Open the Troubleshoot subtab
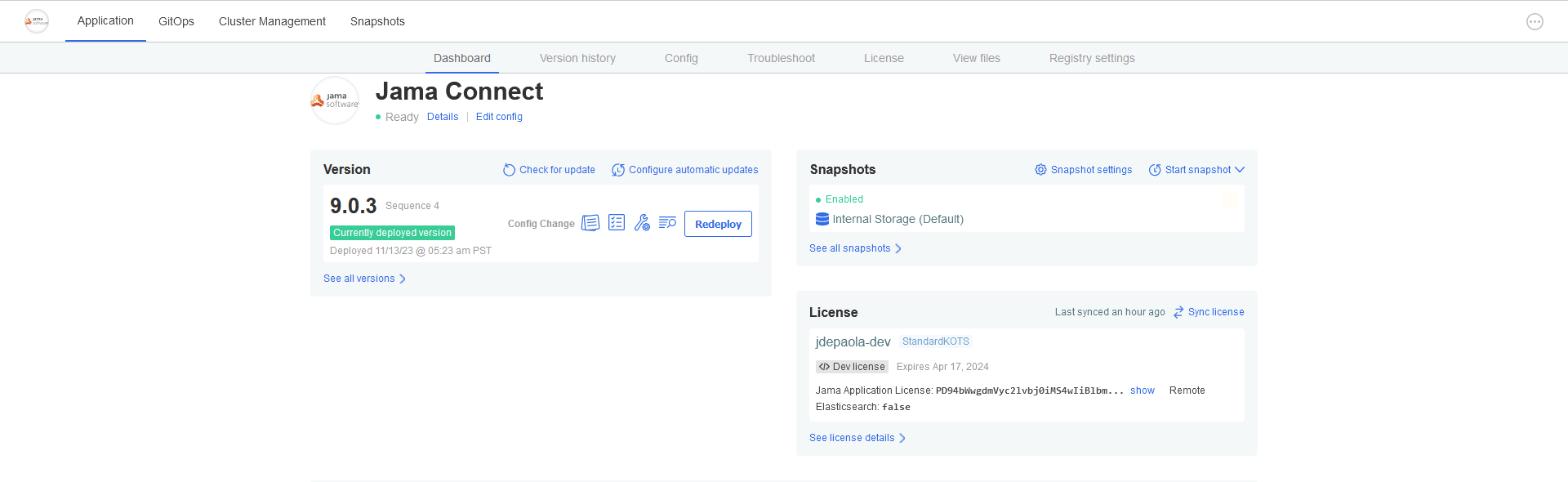1568x482 pixels. [781, 58]
